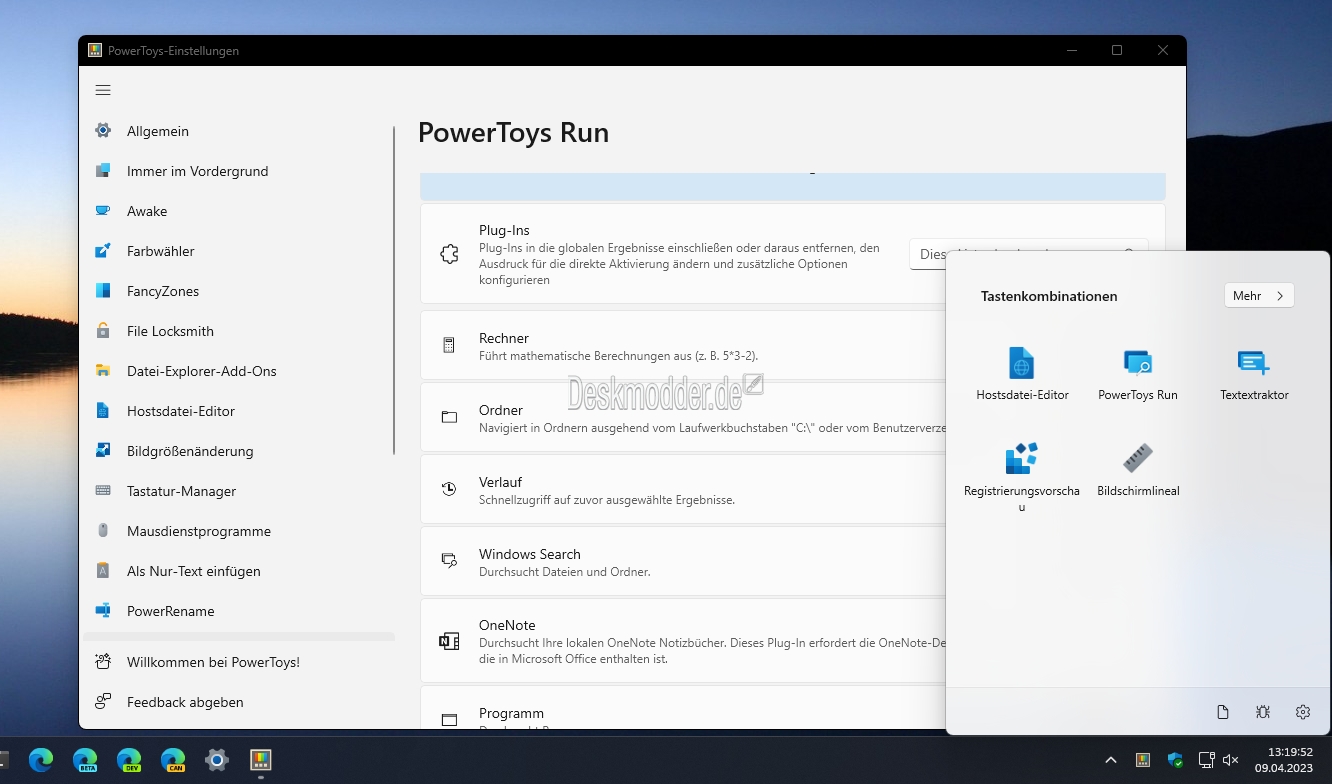Open documentation page icon in flyout footer
Image resolution: width=1332 pixels, height=784 pixels.
point(1222,712)
